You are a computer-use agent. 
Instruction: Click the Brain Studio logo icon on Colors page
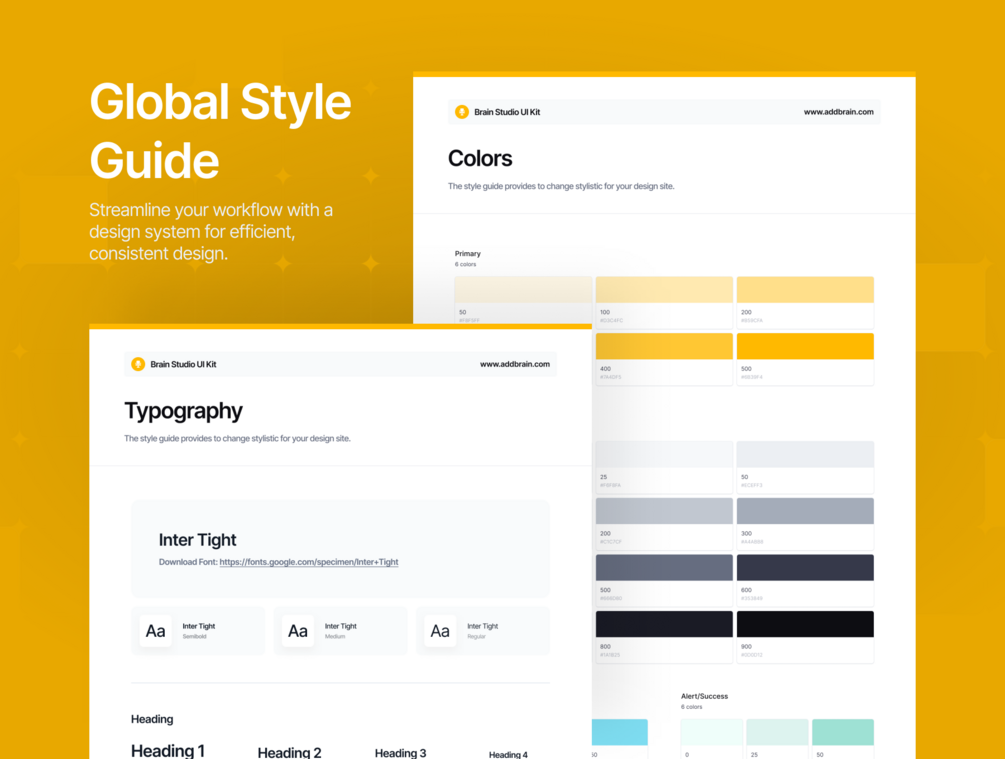[x=461, y=112]
